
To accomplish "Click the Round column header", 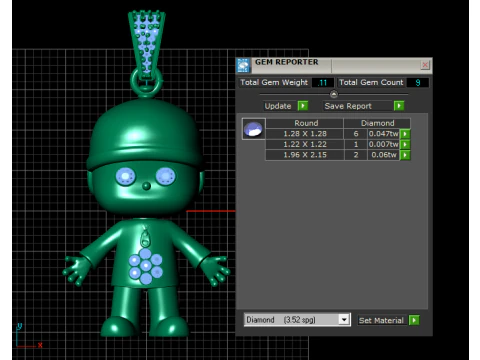I will coord(305,123).
